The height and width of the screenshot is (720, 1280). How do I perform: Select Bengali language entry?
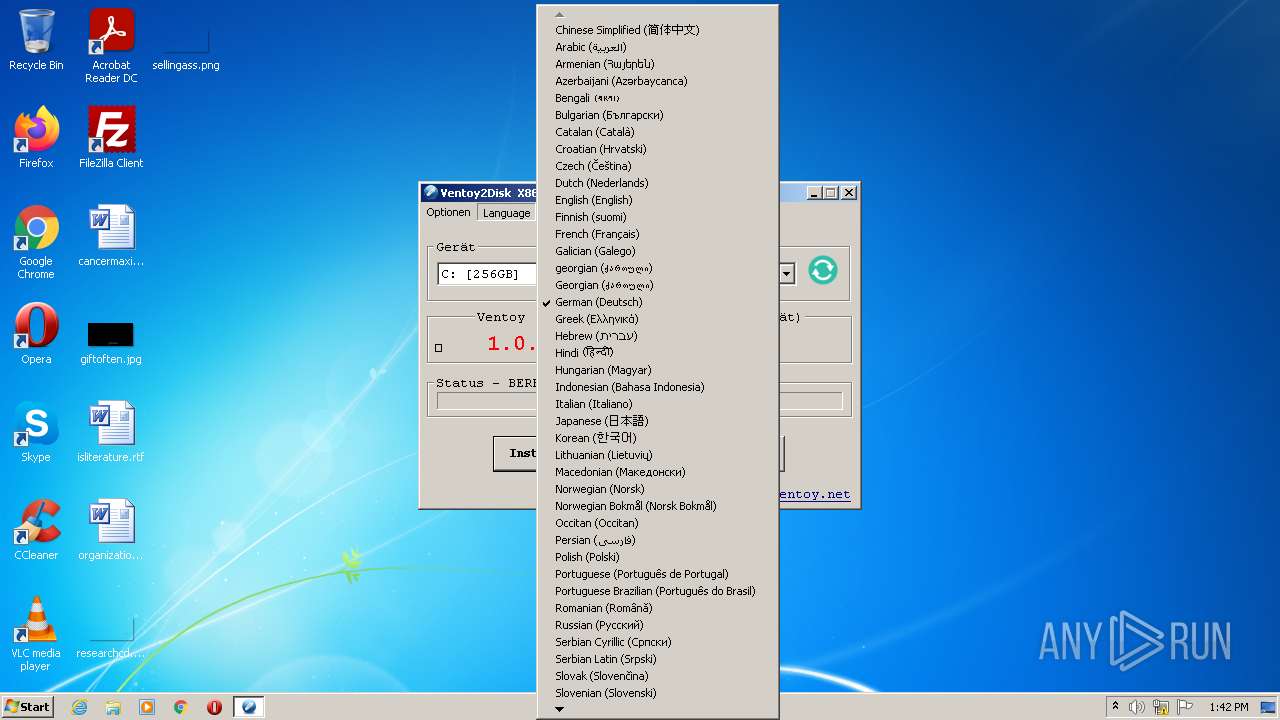pos(658,98)
